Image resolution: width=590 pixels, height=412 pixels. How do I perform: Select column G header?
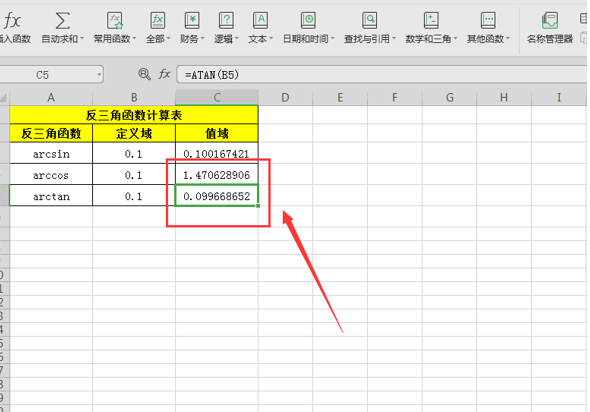tap(449, 98)
